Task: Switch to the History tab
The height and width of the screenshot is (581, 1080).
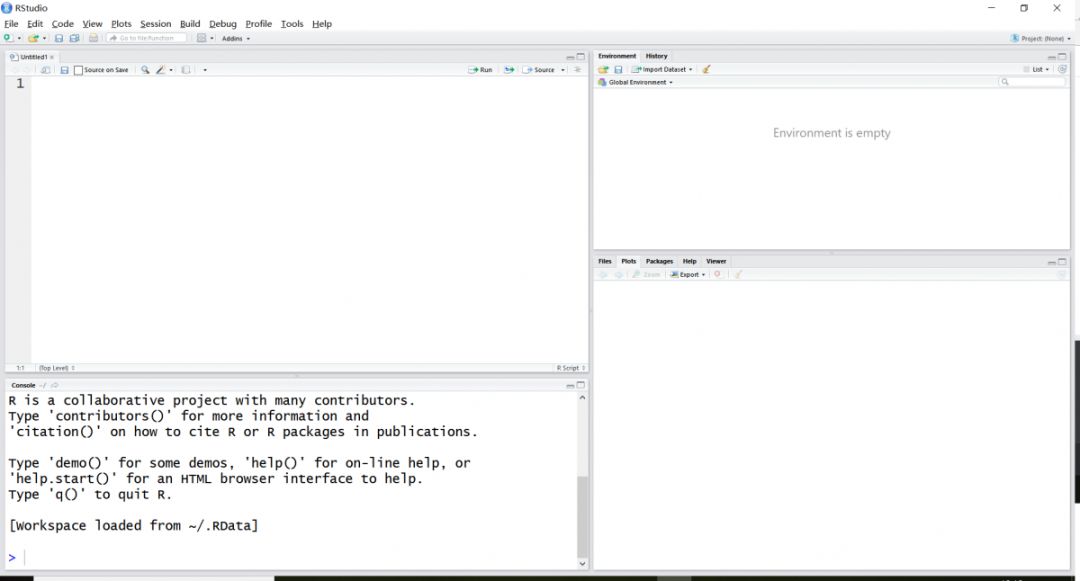Action: 656,56
